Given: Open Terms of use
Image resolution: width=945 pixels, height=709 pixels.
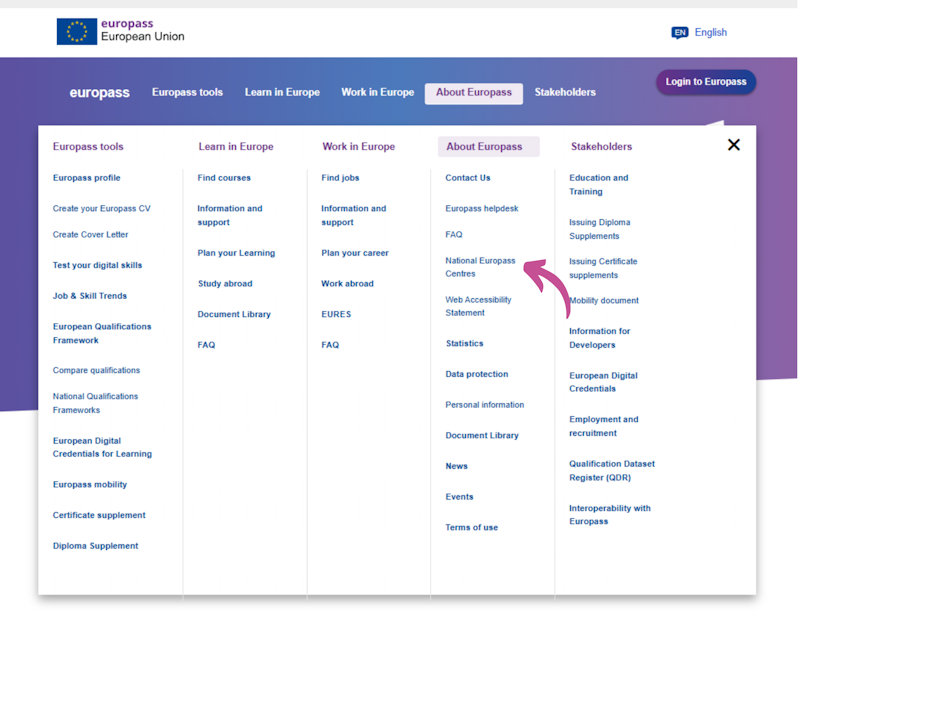Looking at the screenshot, I should coord(471,528).
